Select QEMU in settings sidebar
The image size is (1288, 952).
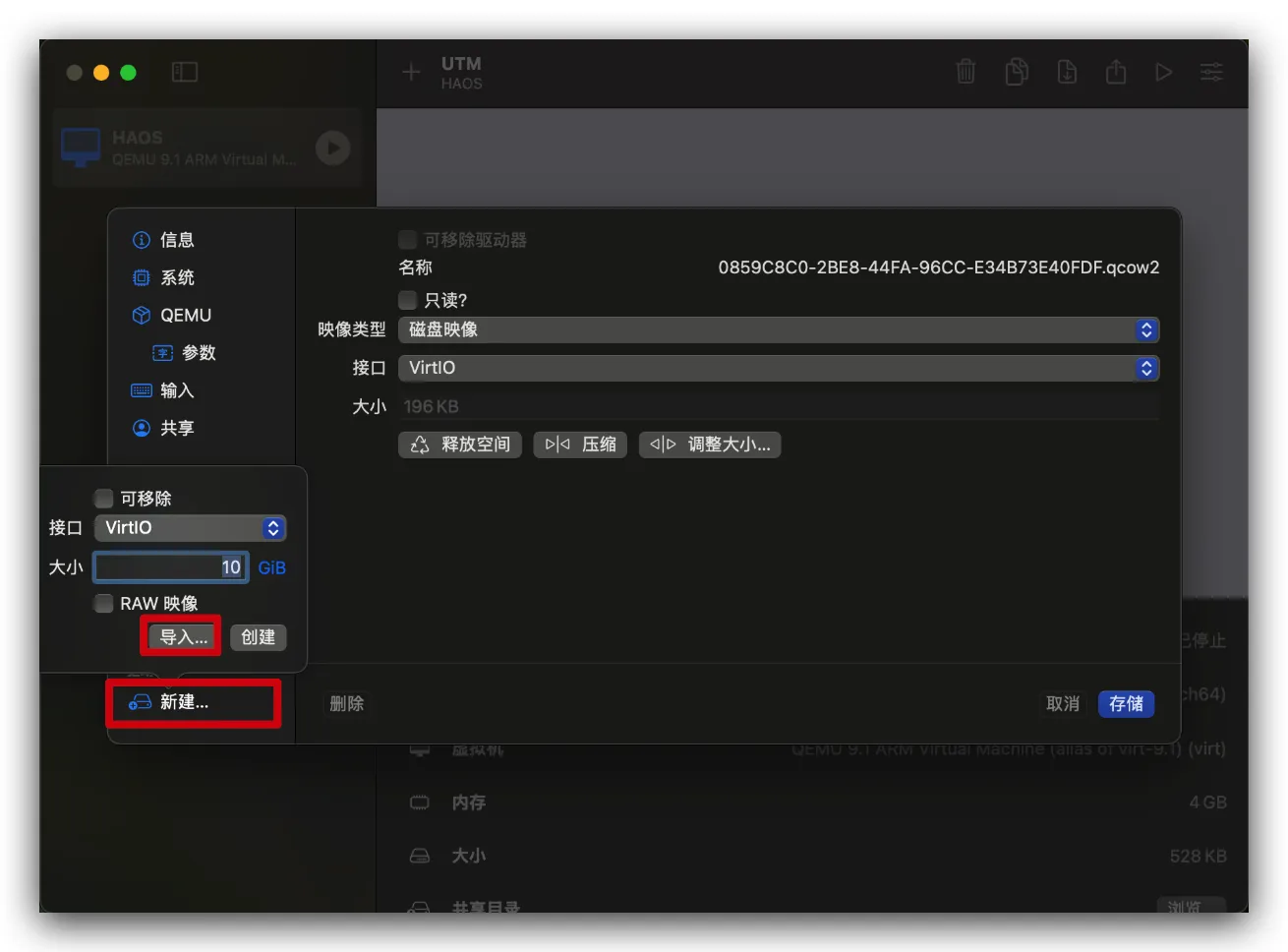(185, 316)
